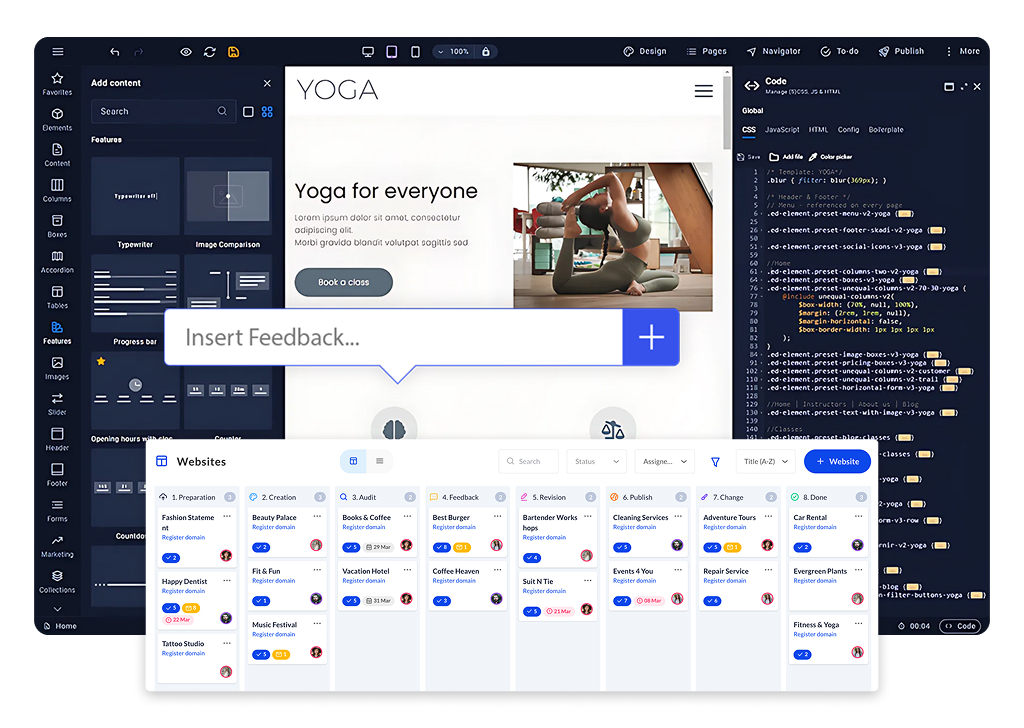The width and height of the screenshot is (1024, 728).
Task: Click the redo arrow icon
Action: coord(138,52)
